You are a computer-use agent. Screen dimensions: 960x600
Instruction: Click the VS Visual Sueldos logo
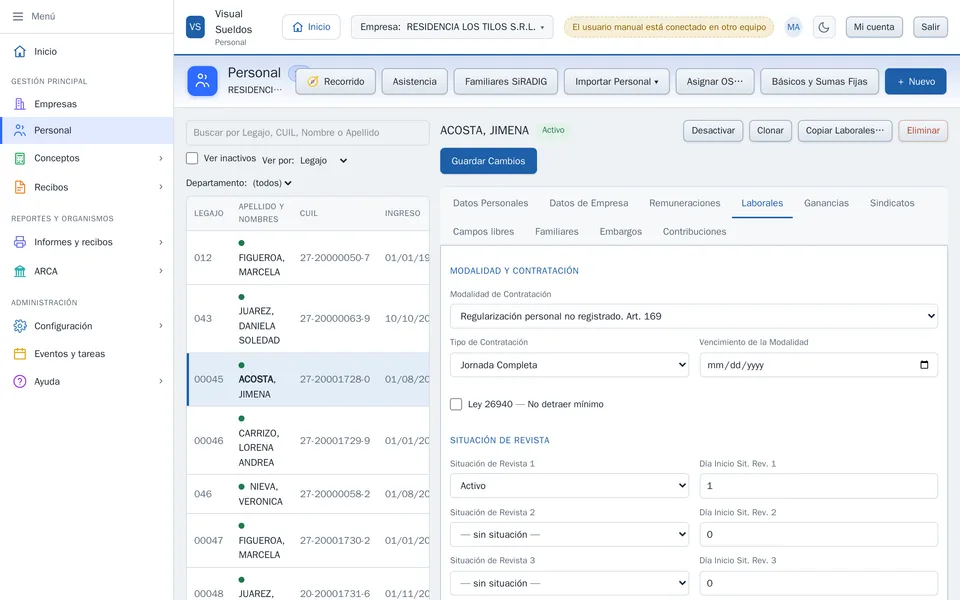(x=195, y=27)
